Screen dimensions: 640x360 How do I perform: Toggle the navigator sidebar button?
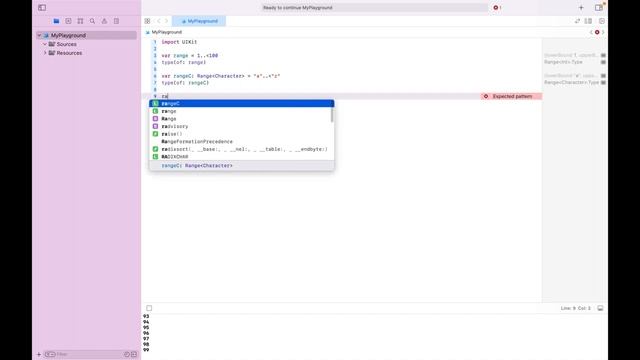click(42, 8)
